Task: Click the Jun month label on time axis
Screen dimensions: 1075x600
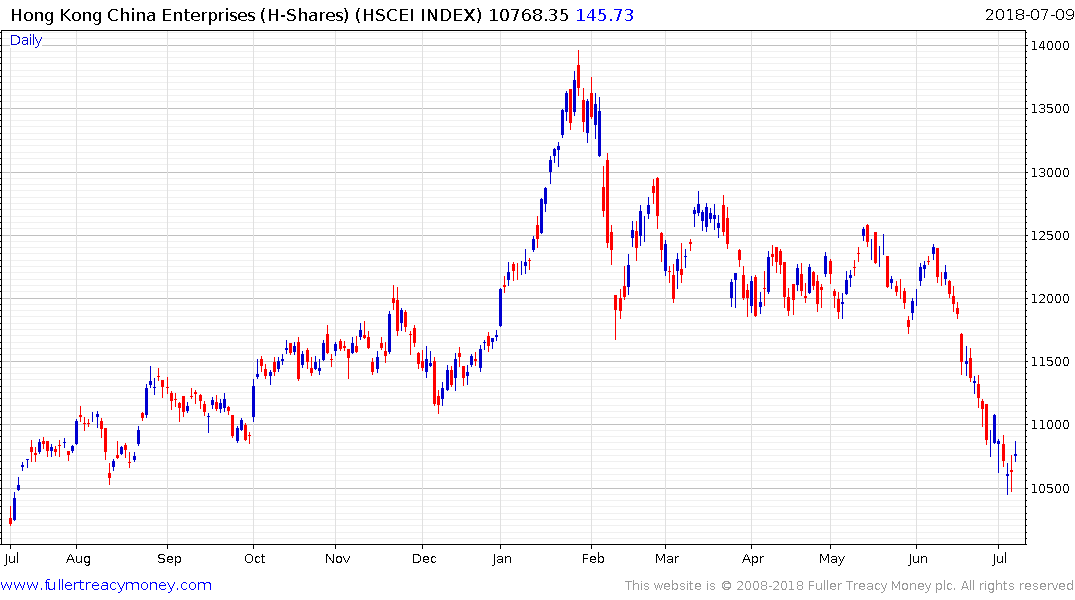Action: coord(918,559)
